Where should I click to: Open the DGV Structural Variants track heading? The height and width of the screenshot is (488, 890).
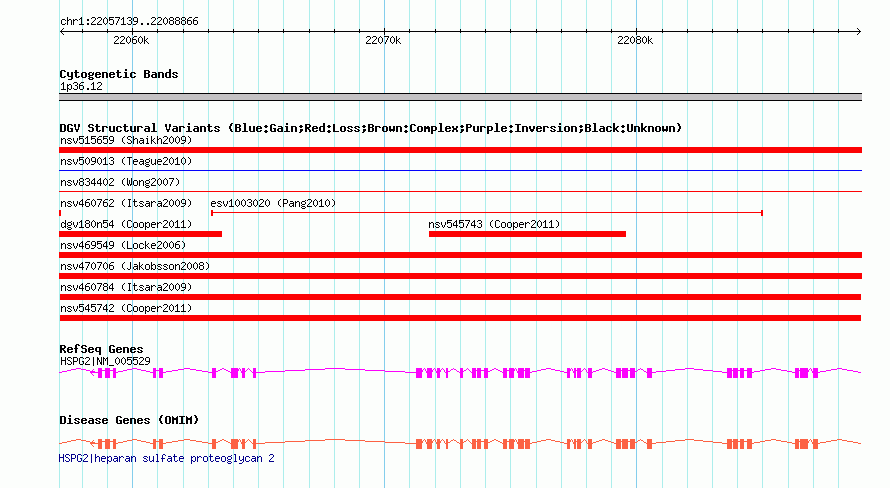pos(371,128)
